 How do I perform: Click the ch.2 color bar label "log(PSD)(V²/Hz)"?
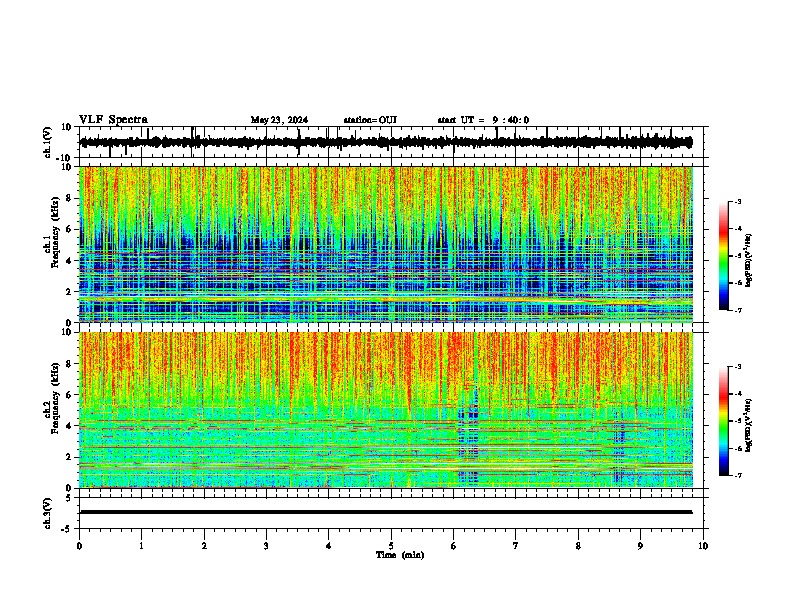(x=748, y=425)
